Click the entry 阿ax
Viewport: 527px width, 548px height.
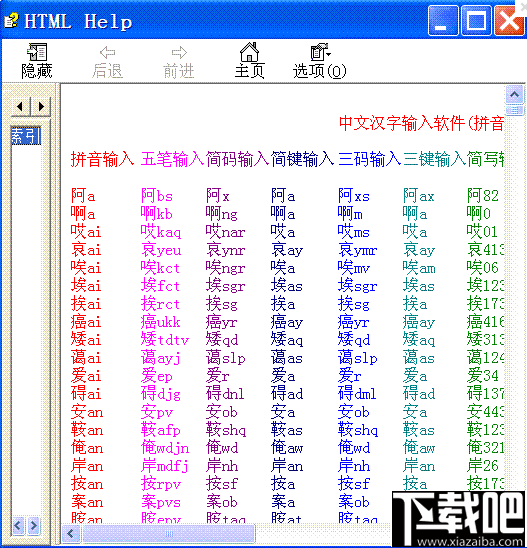(418, 196)
